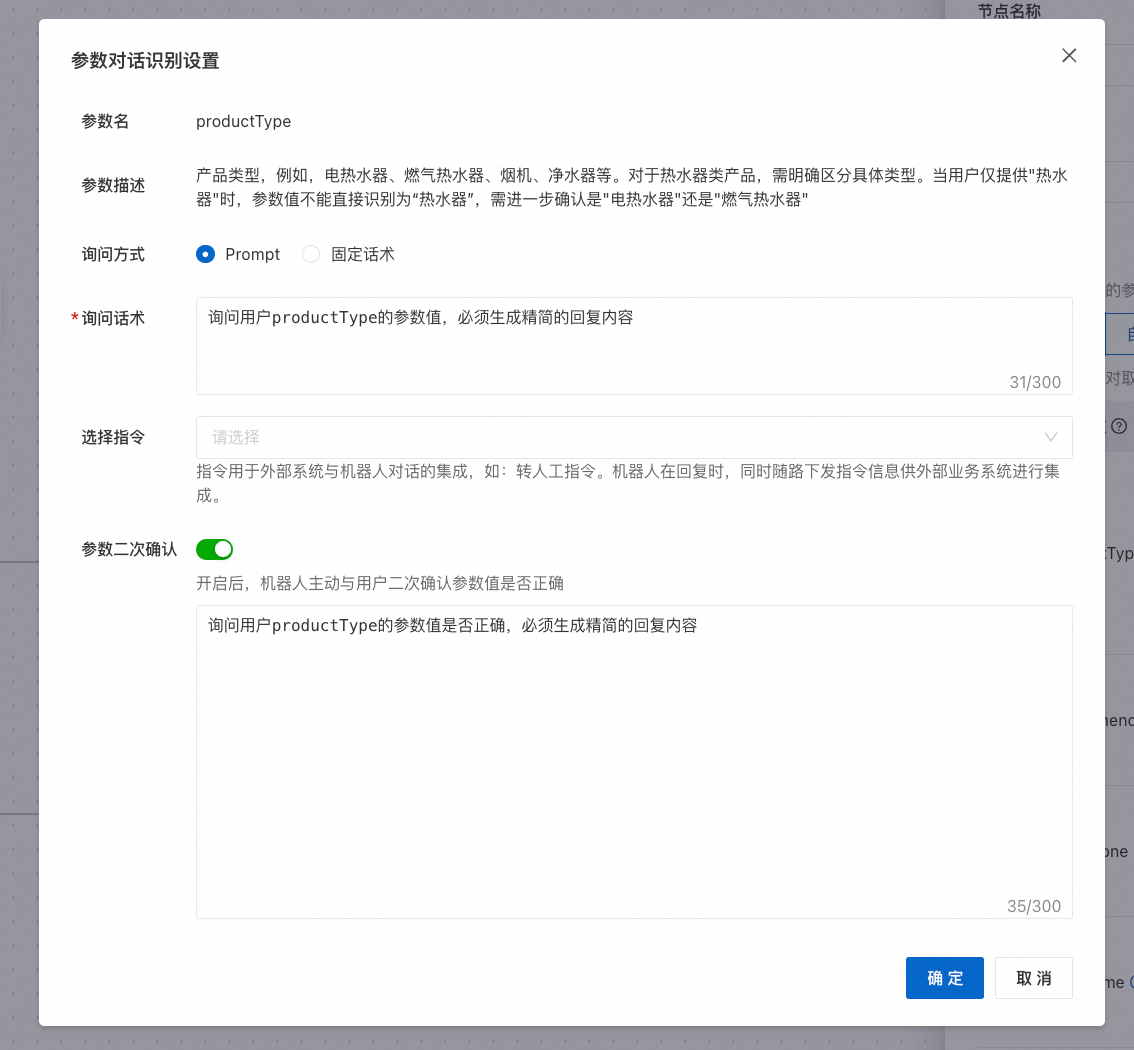Click into the 询问话术 text area
The image size is (1134, 1050).
[634, 346]
